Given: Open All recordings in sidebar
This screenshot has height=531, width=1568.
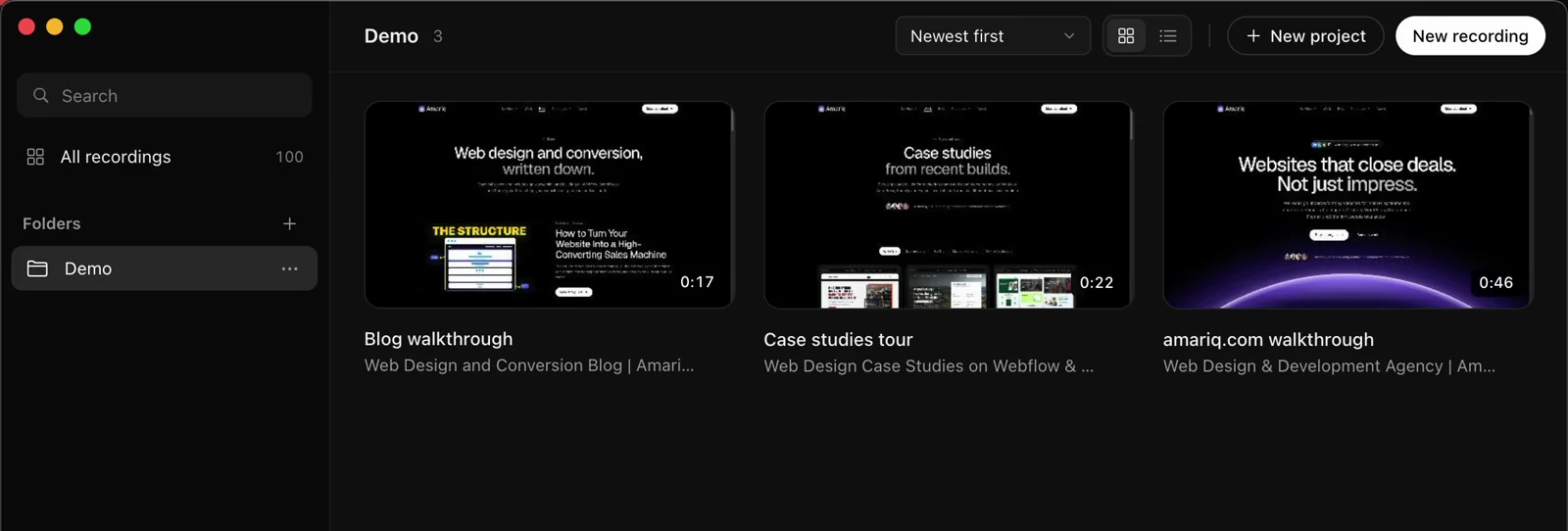Looking at the screenshot, I should click(165, 157).
